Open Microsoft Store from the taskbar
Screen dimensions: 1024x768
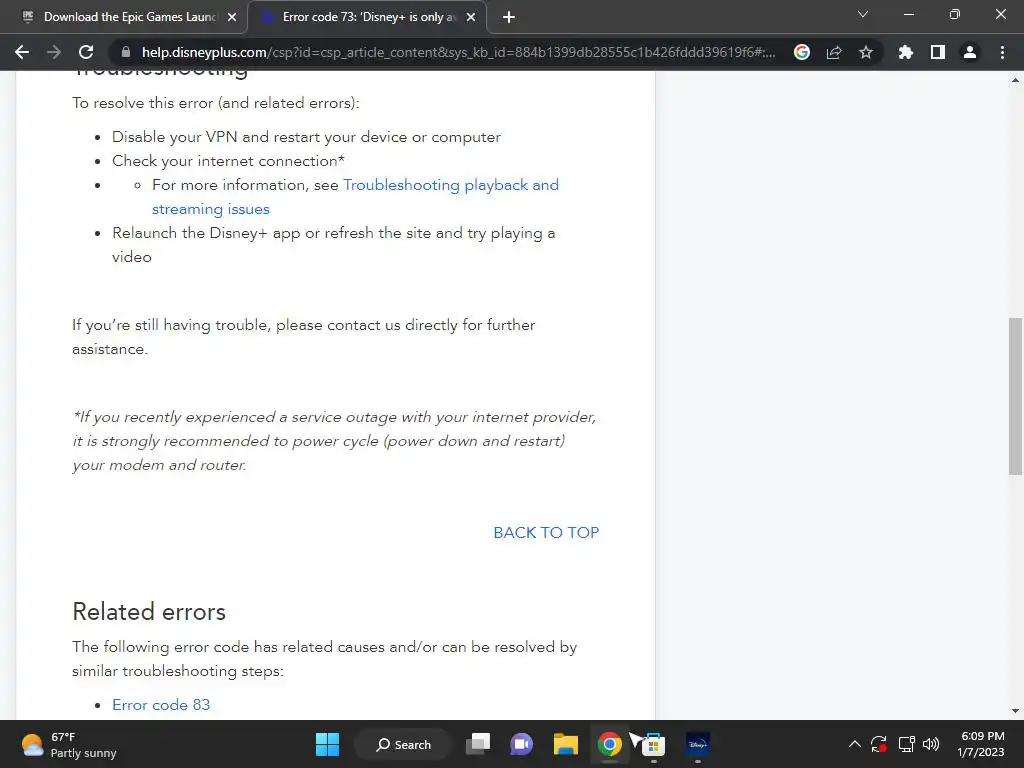pos(652,744)
